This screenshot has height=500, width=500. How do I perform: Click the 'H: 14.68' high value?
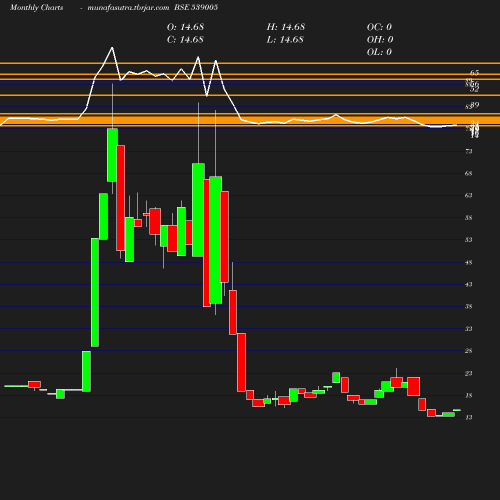tap(286, 27)
